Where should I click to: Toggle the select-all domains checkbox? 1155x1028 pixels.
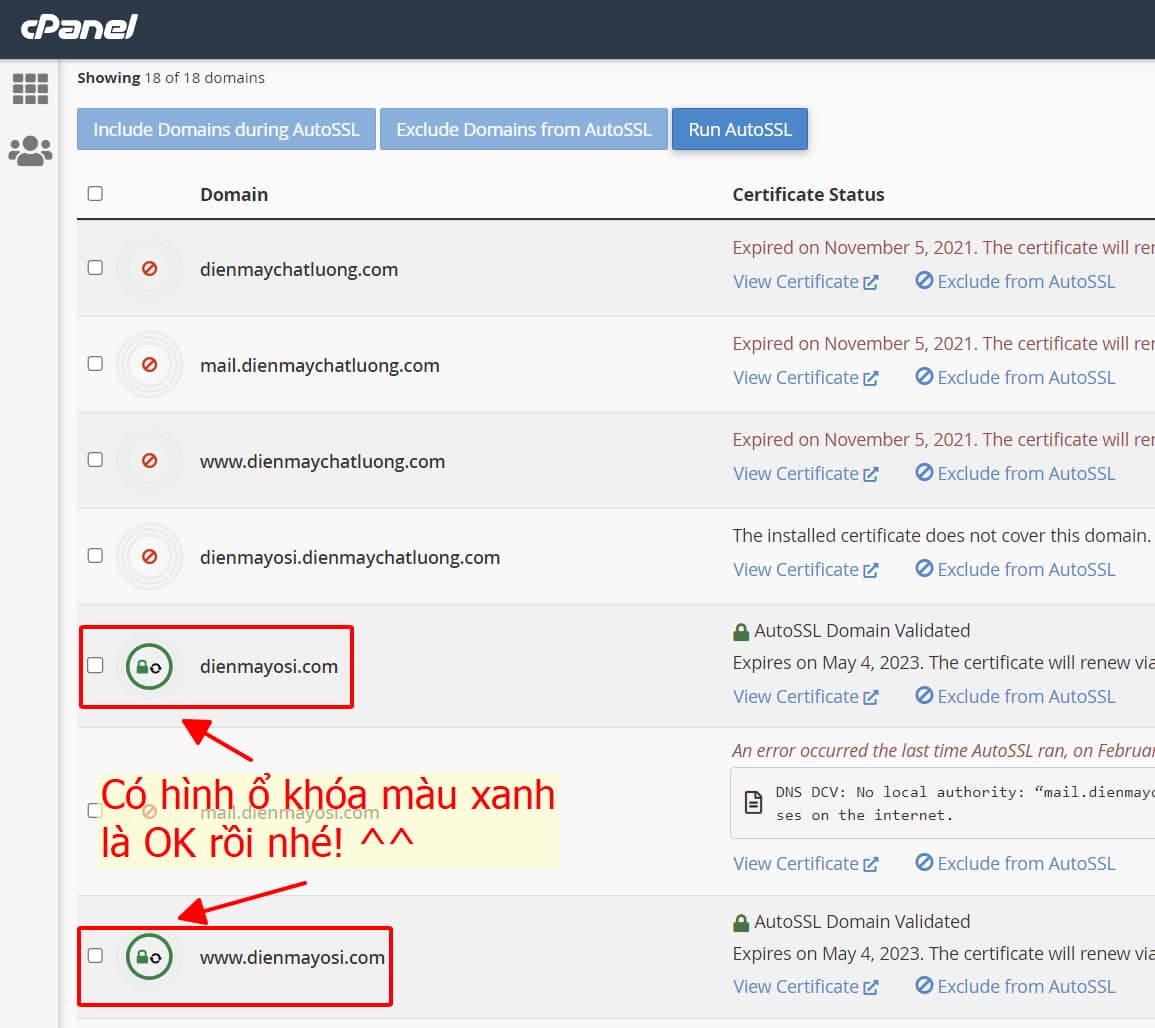[95, 194]
